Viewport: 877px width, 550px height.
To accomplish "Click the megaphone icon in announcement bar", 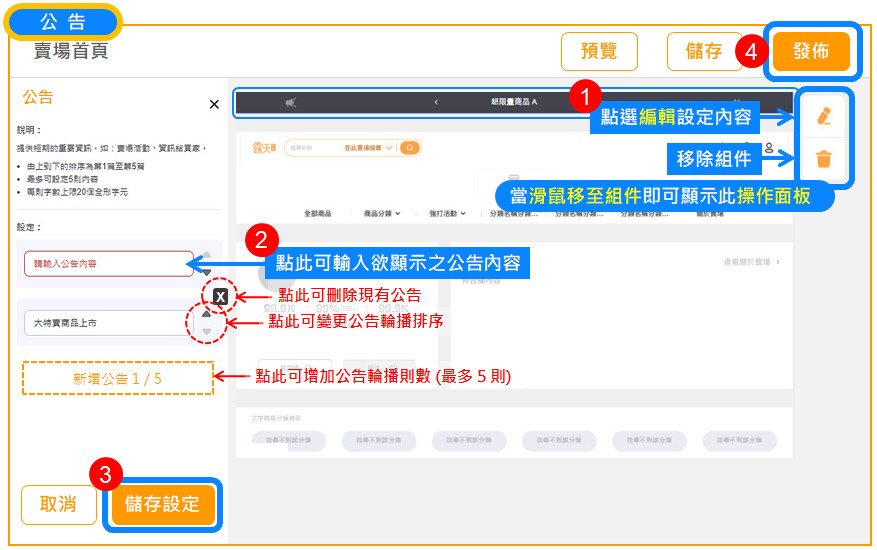I will click(291, 102).
